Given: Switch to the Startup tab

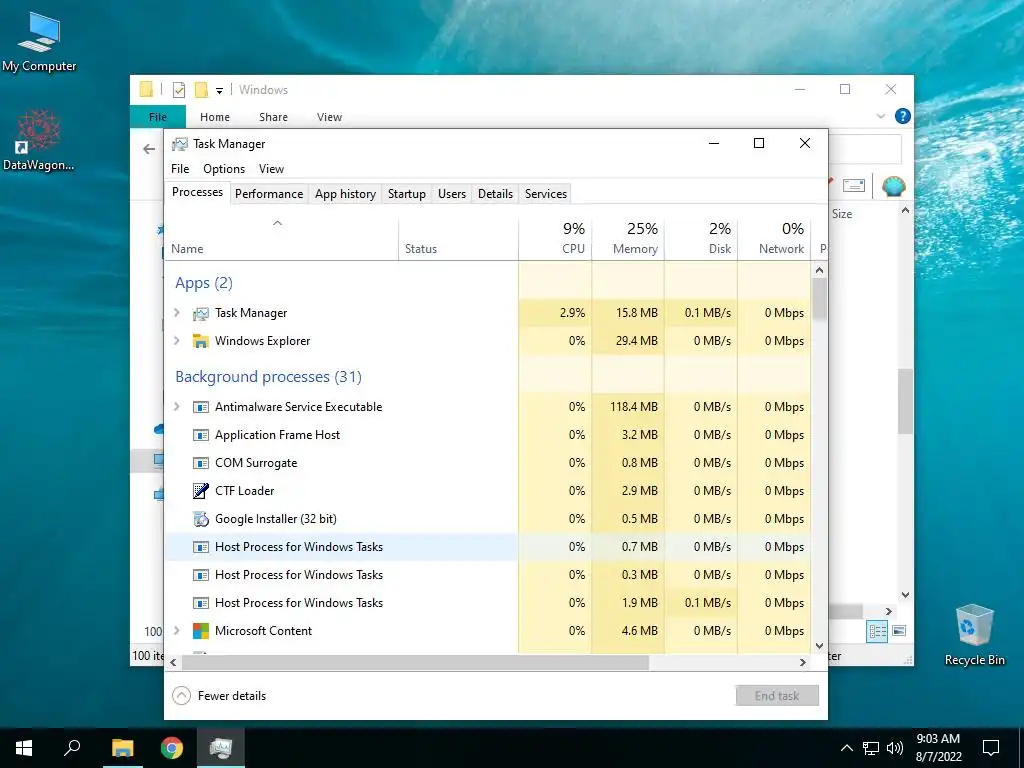Looking at the screenshot, I should pos(406,193).
